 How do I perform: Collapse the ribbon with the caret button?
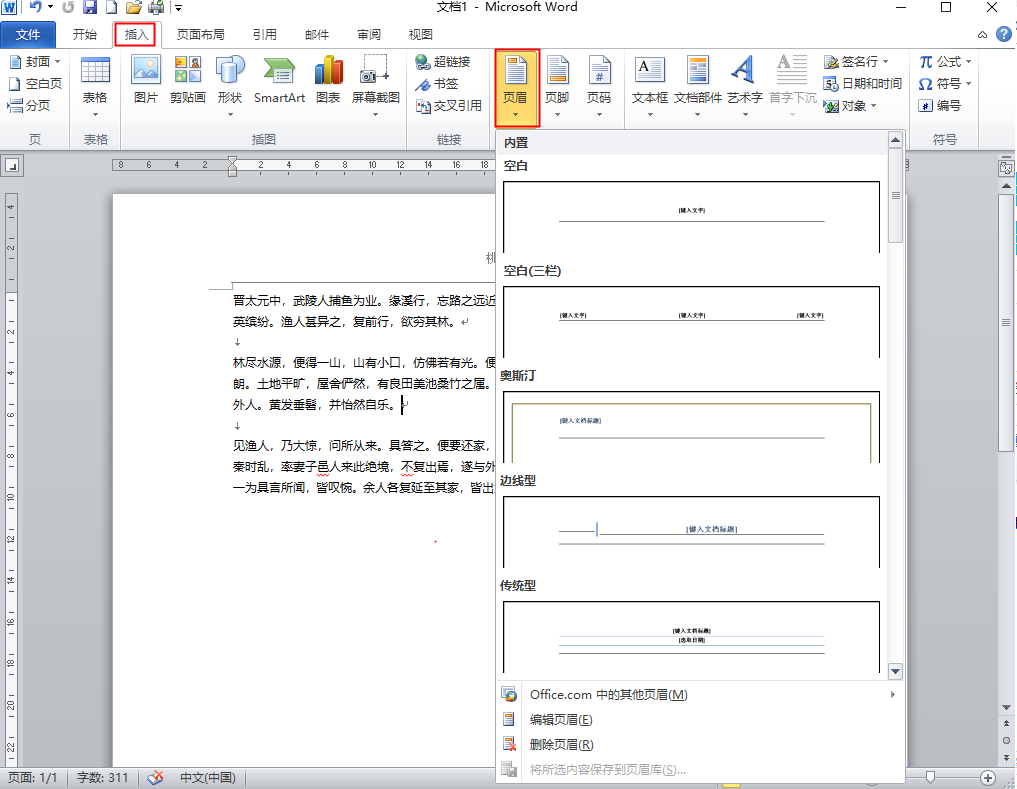[983, 34]
